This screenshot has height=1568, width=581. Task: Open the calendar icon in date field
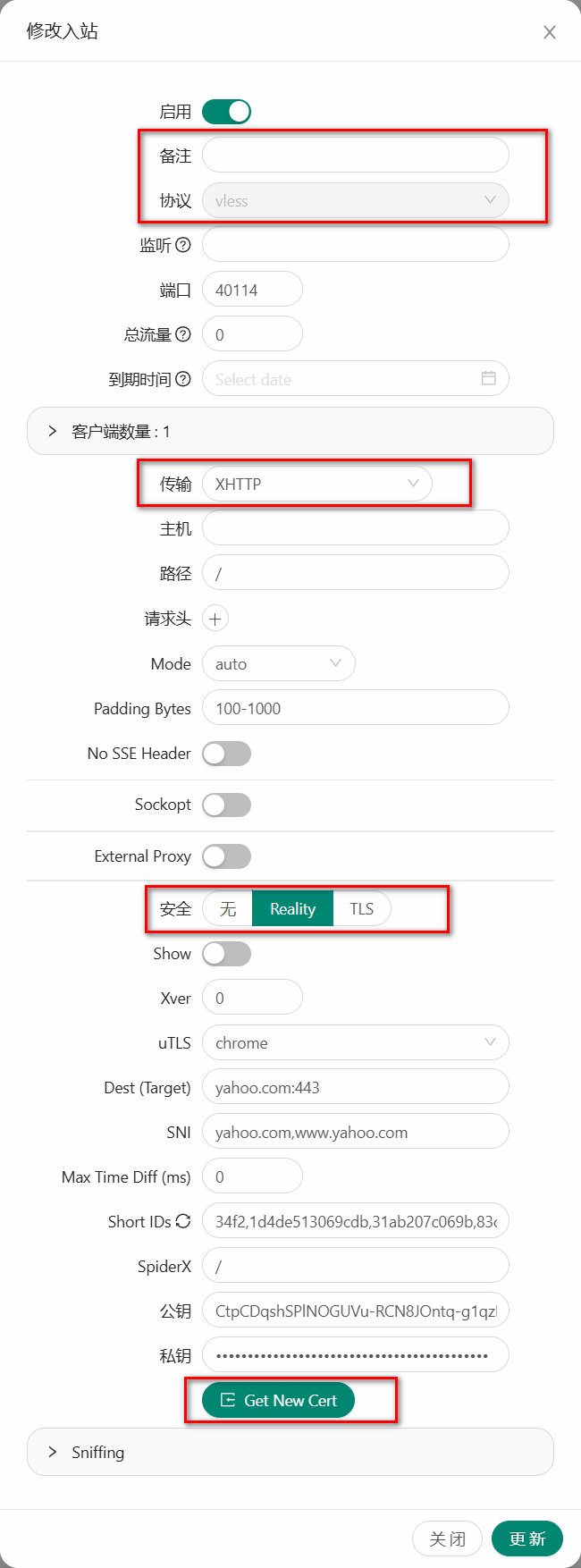[x=488, y=378]
